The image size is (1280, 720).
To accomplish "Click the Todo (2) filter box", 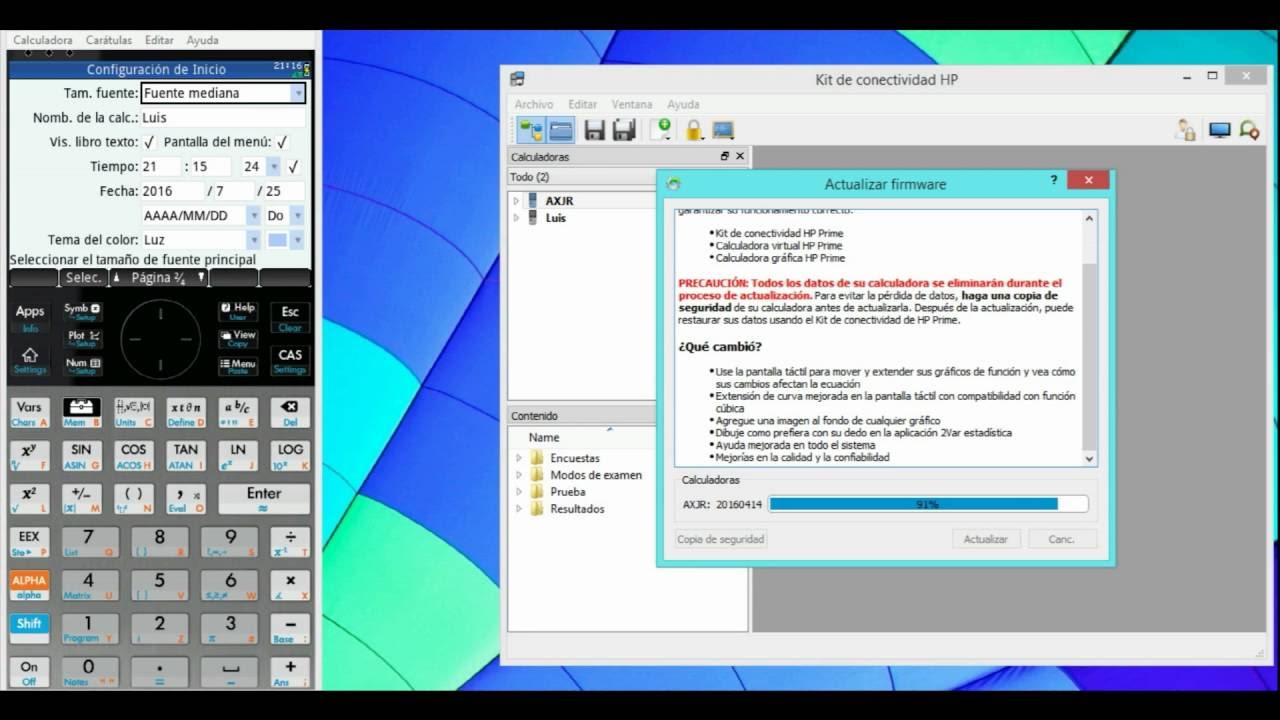I will (581, 177).
